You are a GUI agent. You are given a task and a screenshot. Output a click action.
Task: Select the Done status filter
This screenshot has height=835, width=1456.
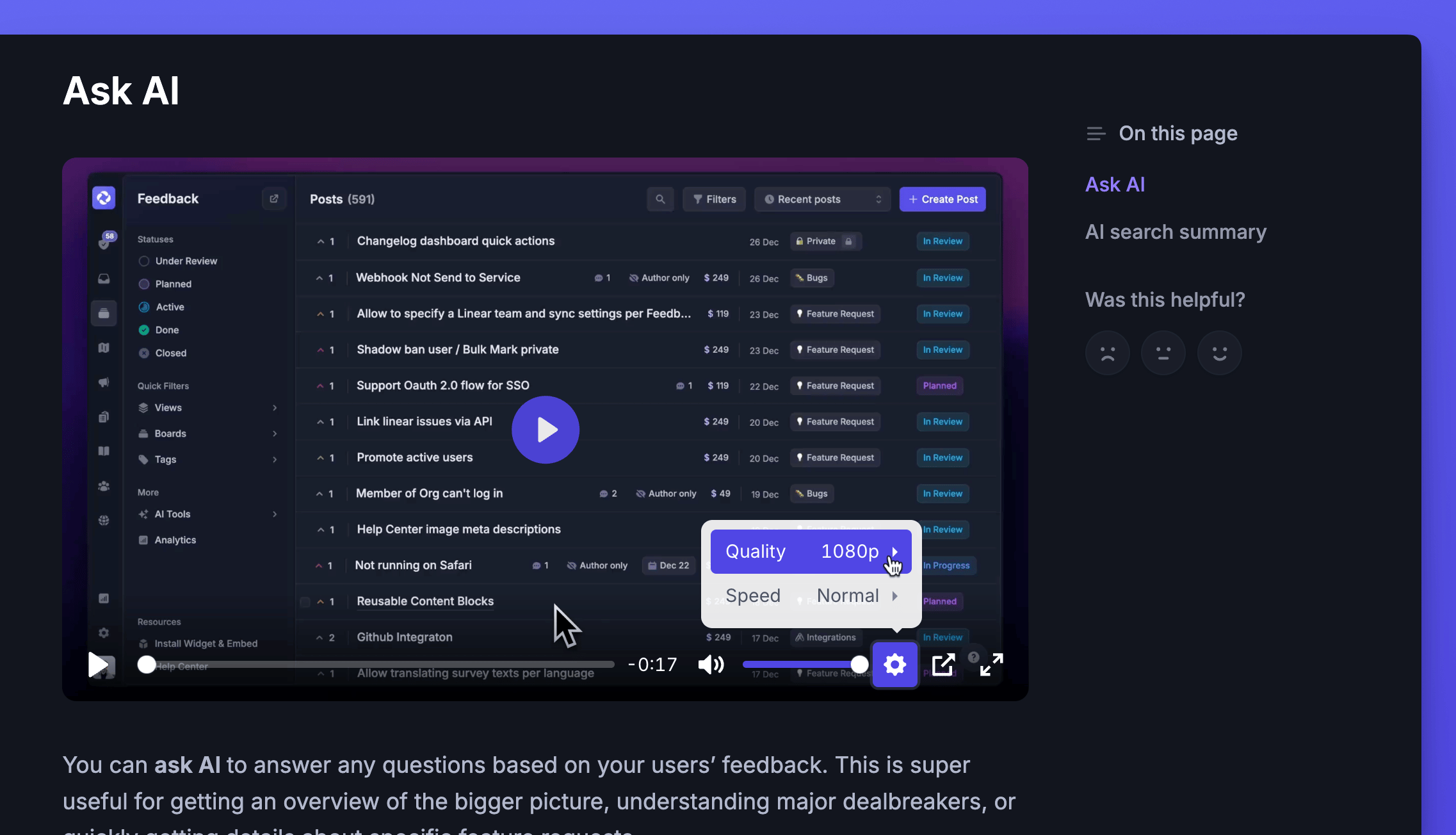pos(159,330)
